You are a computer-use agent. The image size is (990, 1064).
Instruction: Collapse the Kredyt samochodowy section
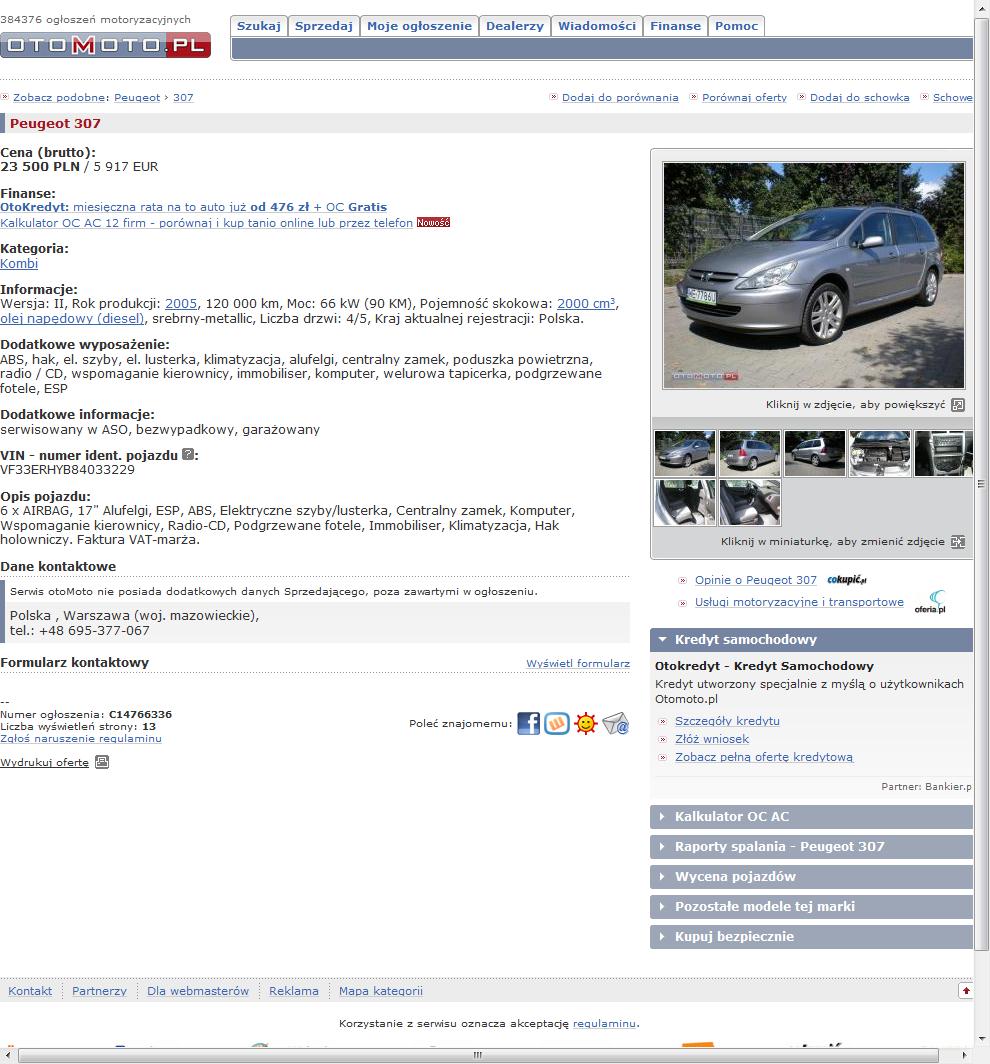pos(812,640)
